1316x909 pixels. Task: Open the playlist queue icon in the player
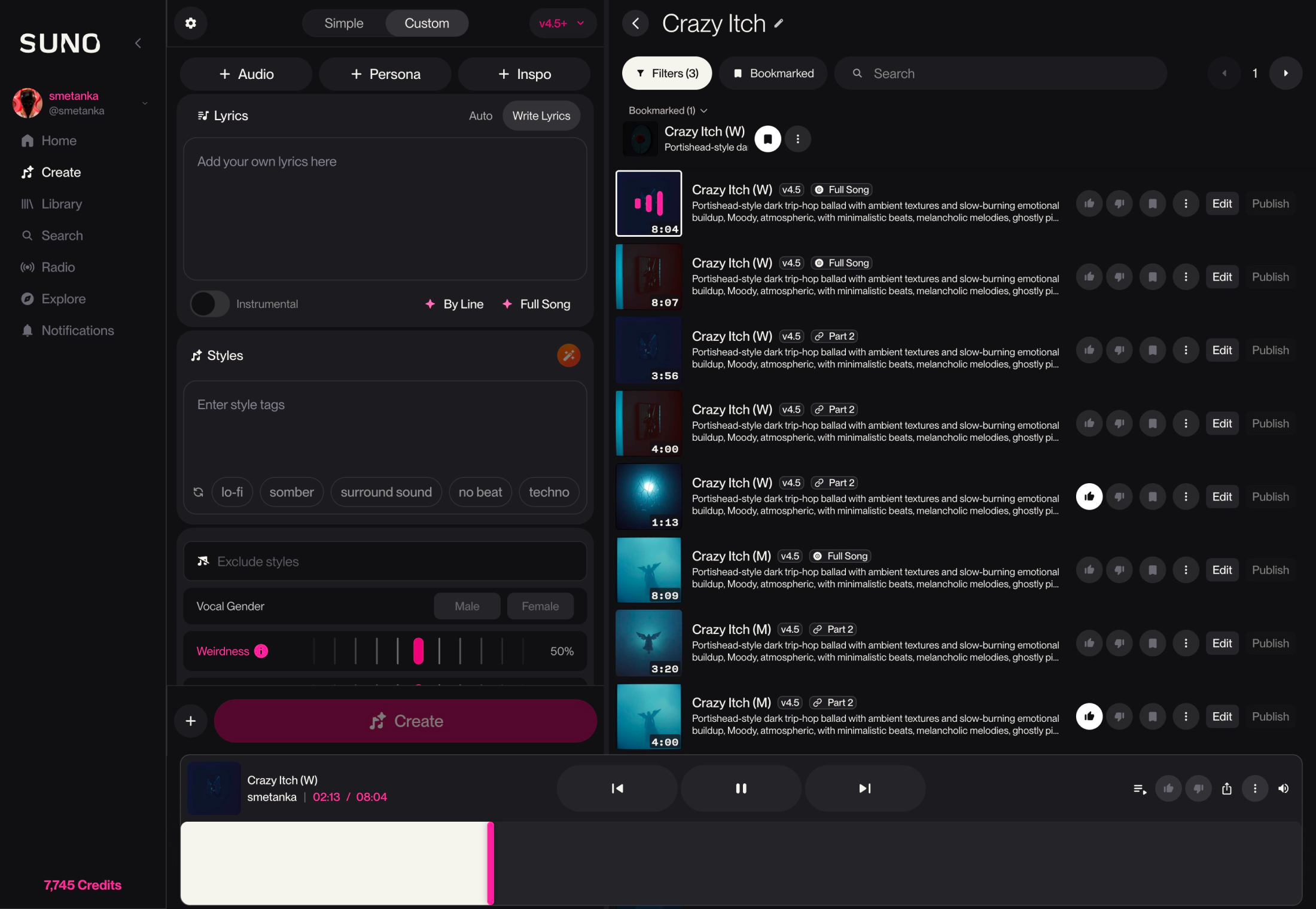[x=1140, y=788]
